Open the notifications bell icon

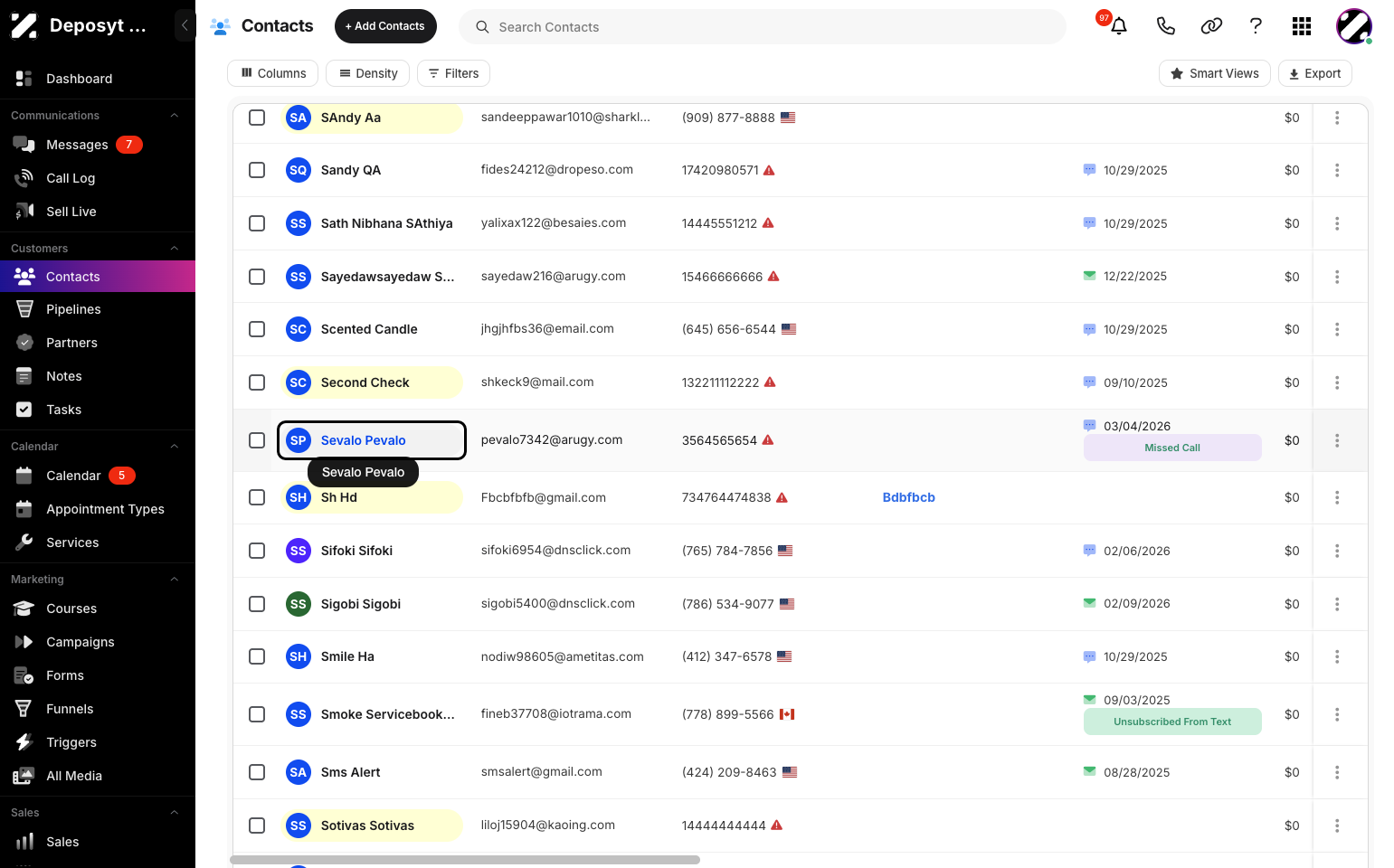(1119, 26)
